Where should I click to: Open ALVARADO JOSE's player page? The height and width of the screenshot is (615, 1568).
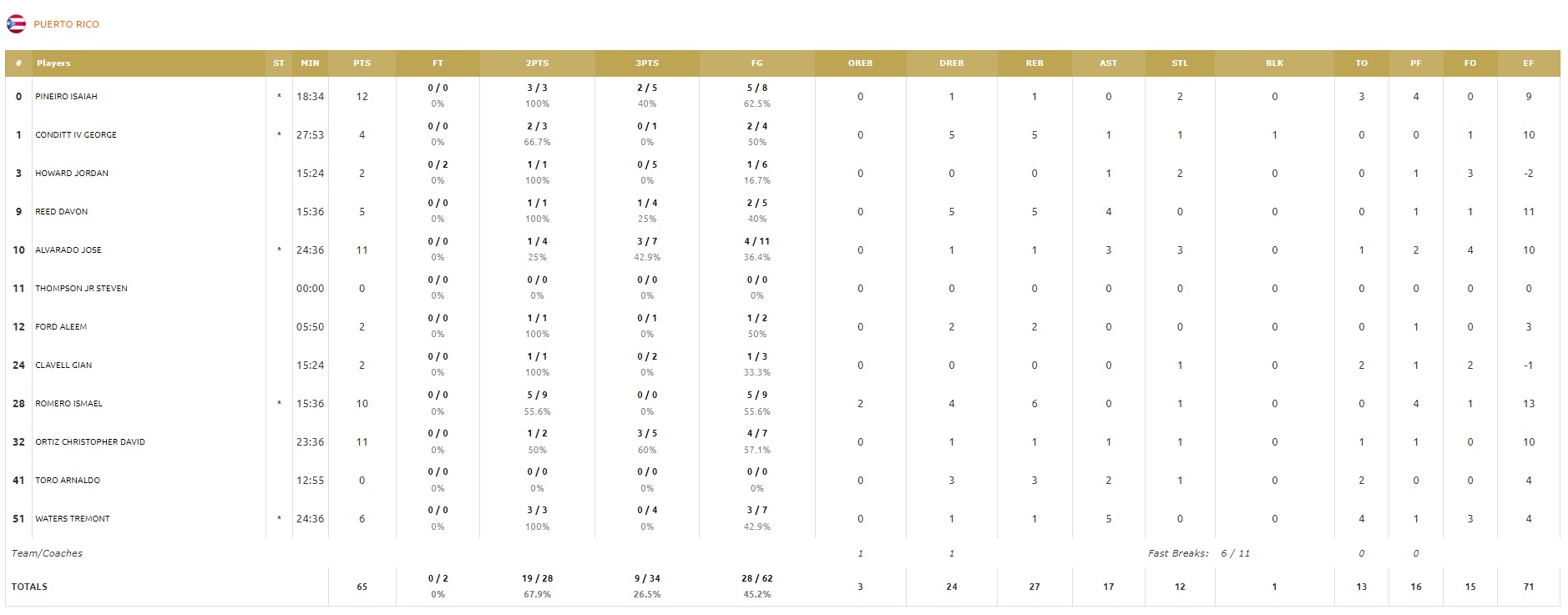pos(68,250)
